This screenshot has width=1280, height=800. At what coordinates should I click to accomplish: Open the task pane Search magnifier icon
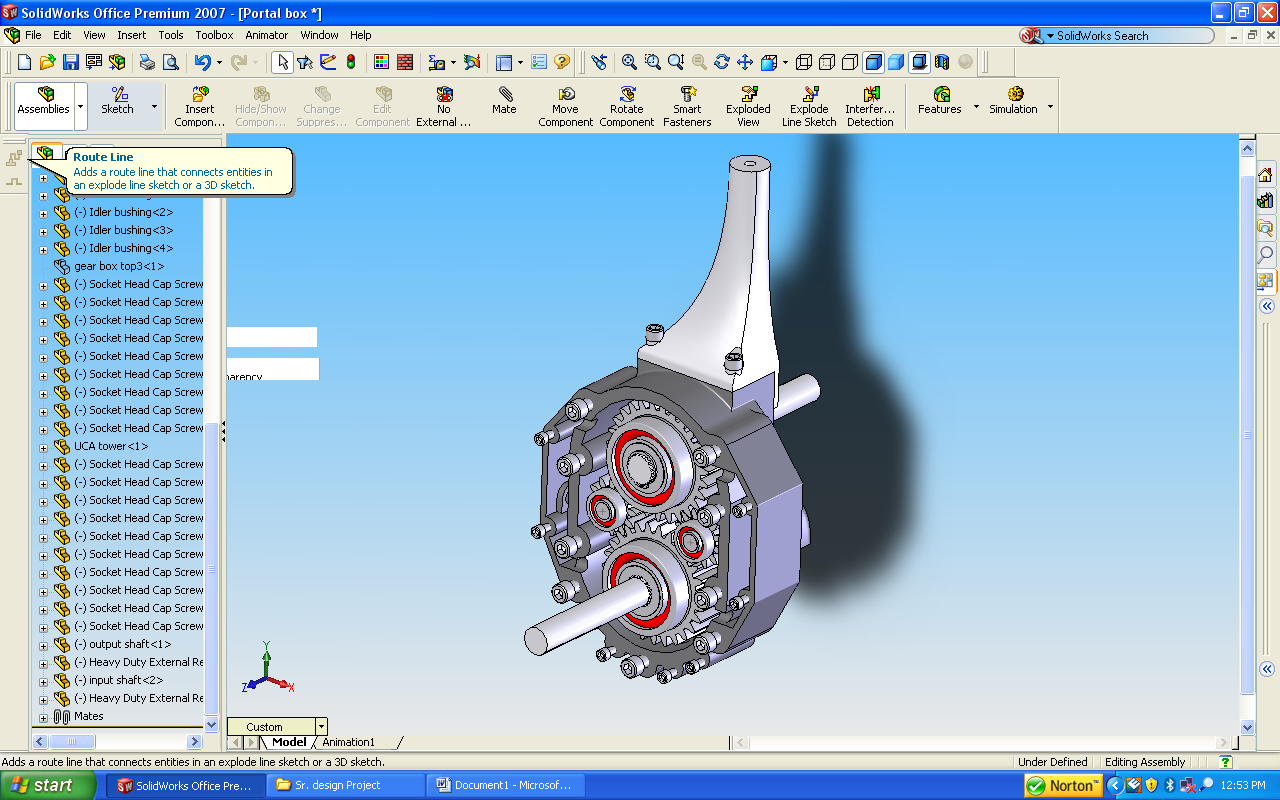1266,254
